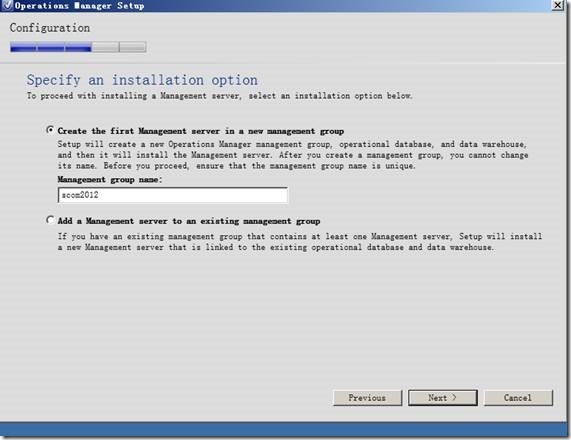Close the Operations Manager Setup window

(x=557, y=5)
